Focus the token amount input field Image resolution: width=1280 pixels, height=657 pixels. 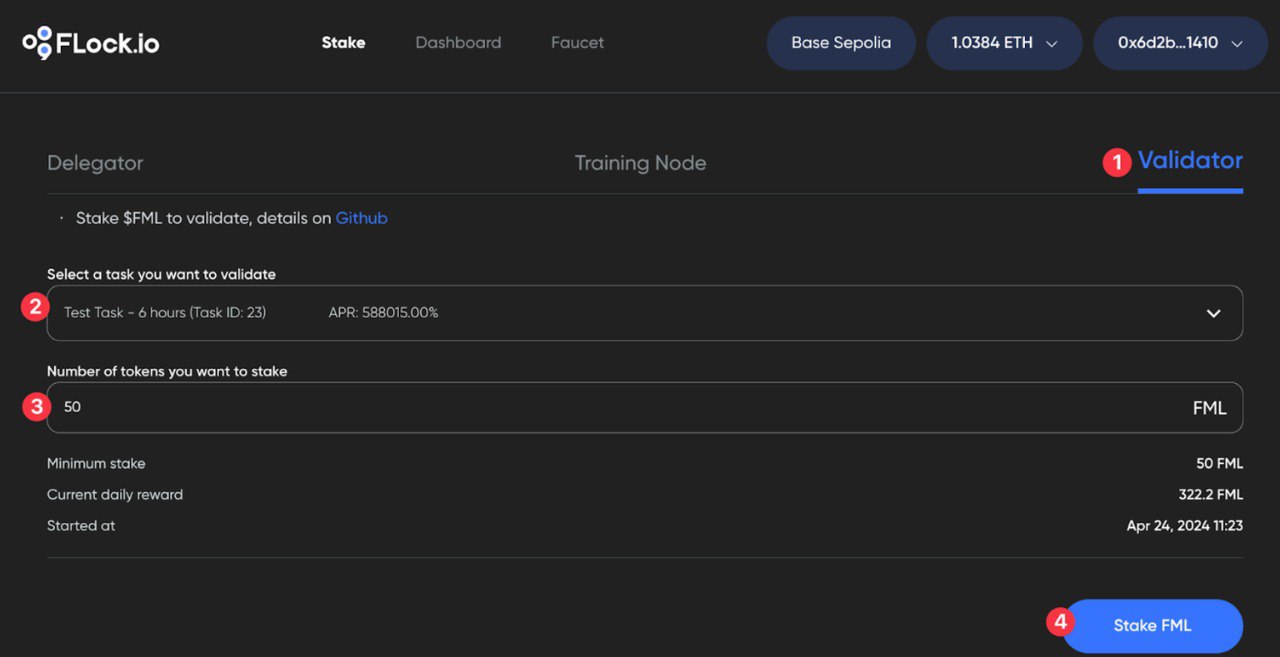point(645,407)
